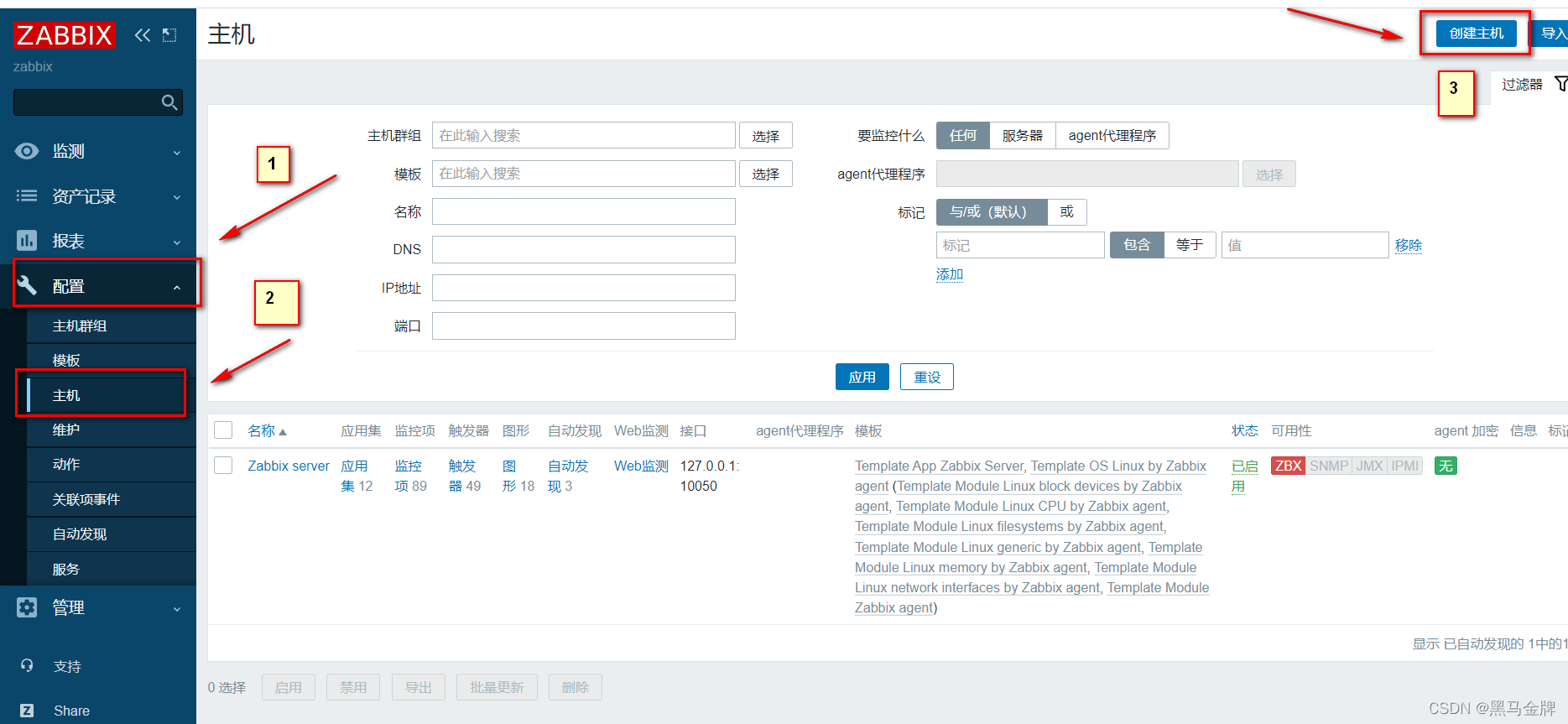1568x724 pixels.
Task: Toggle kiosk mode icon beside logo
Action: 169,35
